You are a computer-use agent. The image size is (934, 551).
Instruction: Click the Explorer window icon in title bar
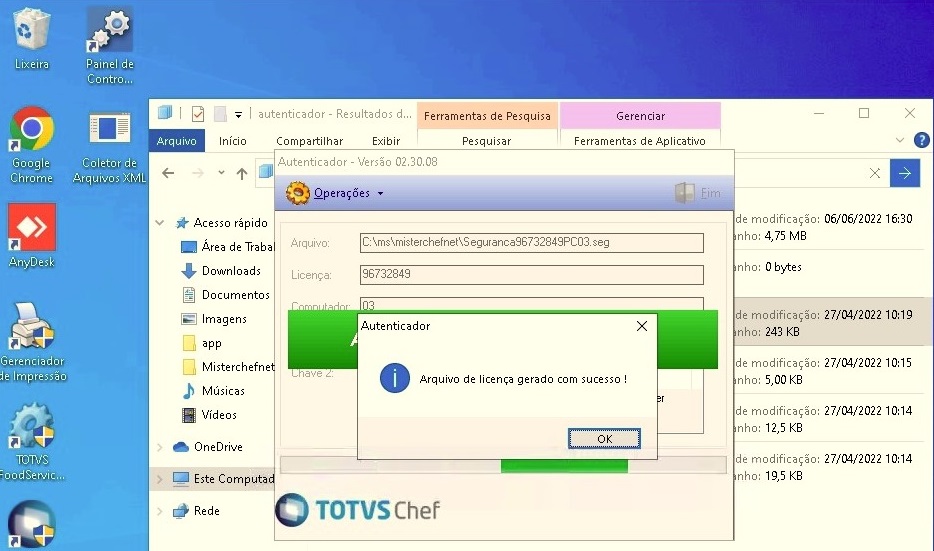165,113
